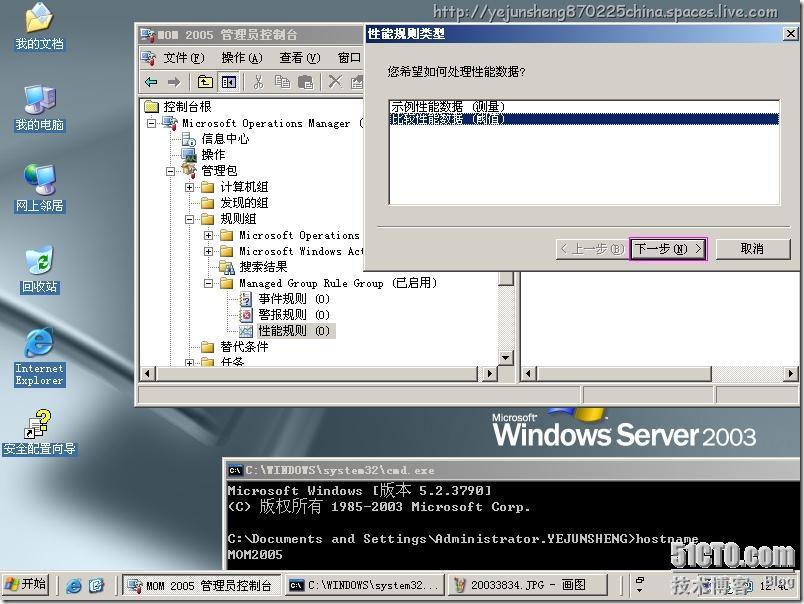Click Internet Explorer quick launch icon
804x604 pixels.
pos(74,586)
